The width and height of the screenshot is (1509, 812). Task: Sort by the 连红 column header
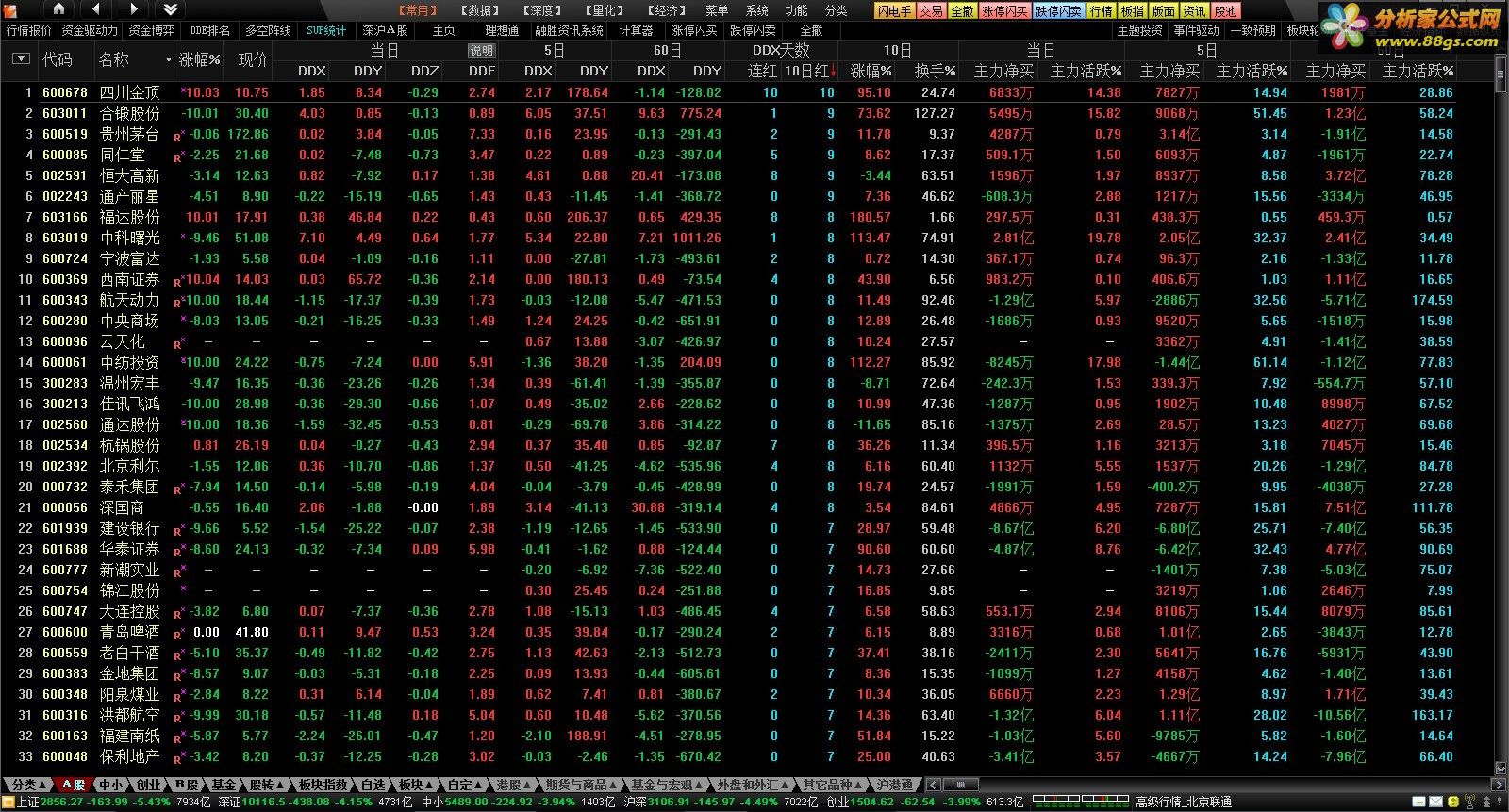tap(762, 71)
